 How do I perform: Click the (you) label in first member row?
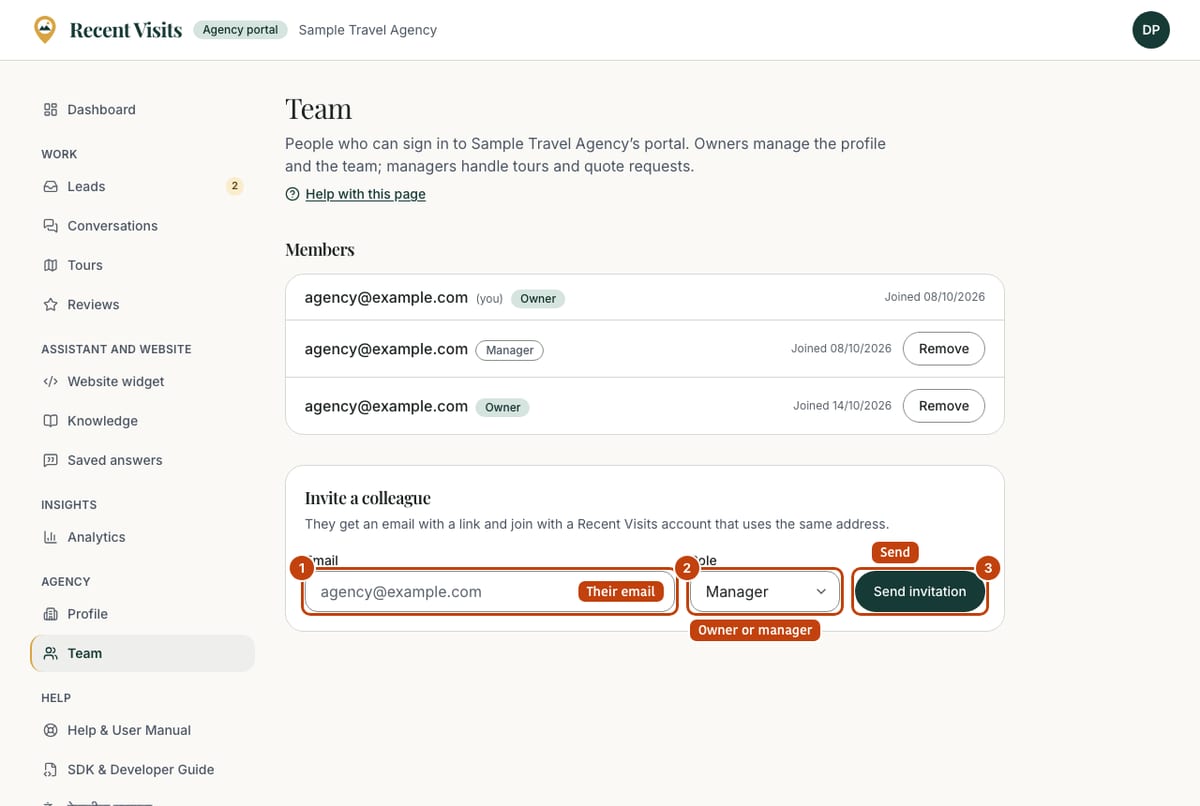(x=489, y=299)
